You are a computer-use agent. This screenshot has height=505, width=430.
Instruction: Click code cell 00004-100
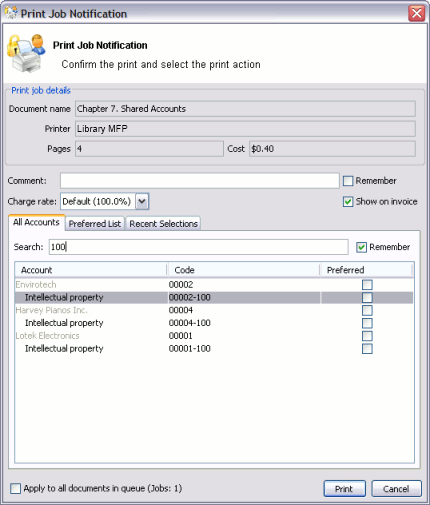tap(190, 323)
